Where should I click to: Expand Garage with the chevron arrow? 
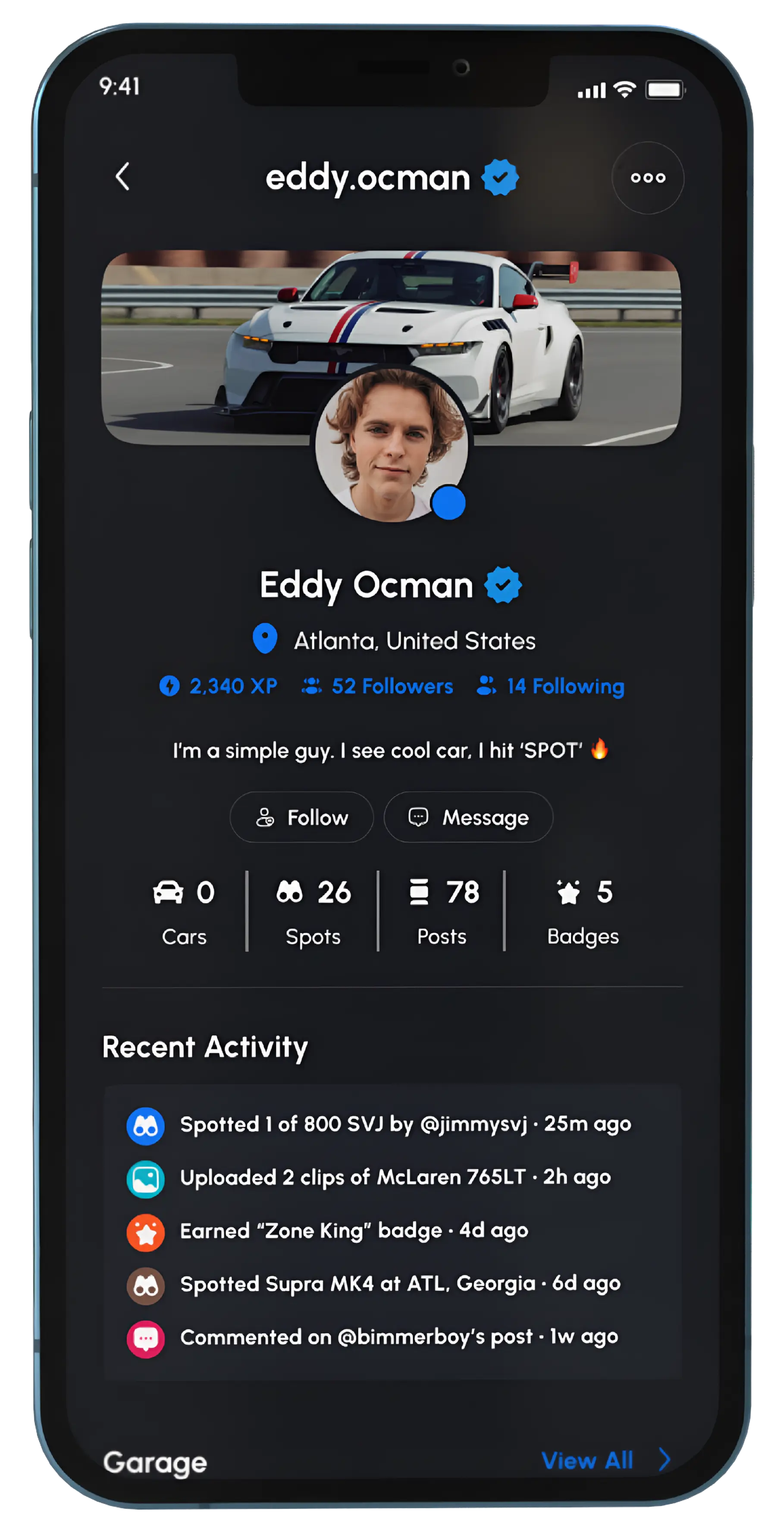(665, 1460)
